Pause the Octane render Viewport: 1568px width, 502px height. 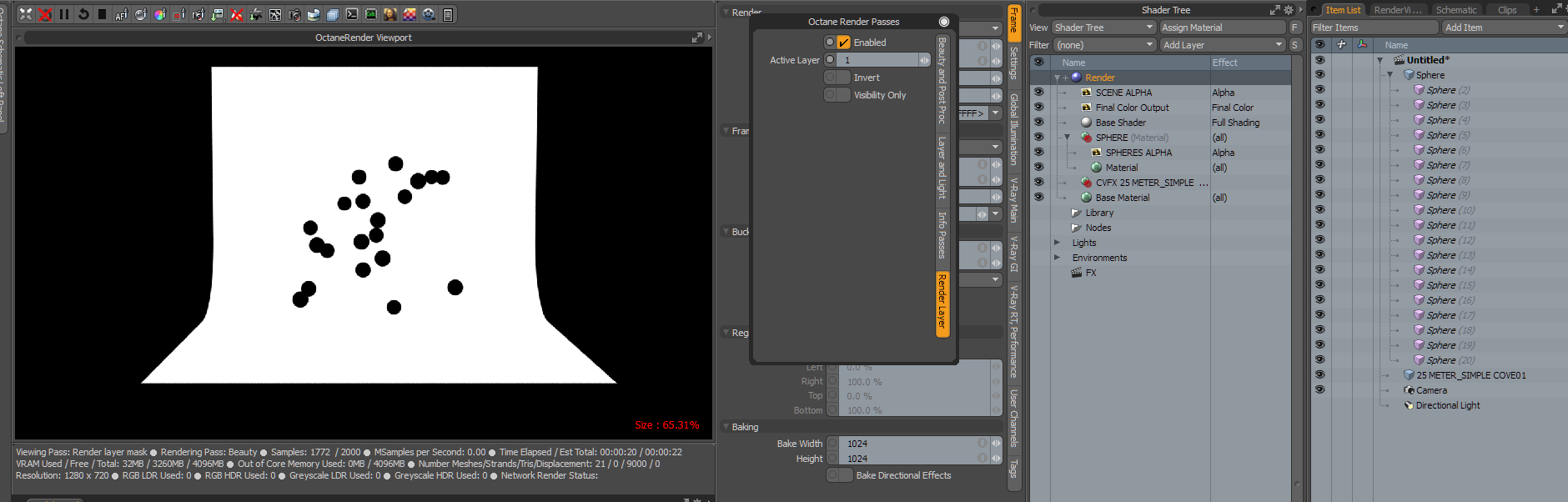(64, 14)
